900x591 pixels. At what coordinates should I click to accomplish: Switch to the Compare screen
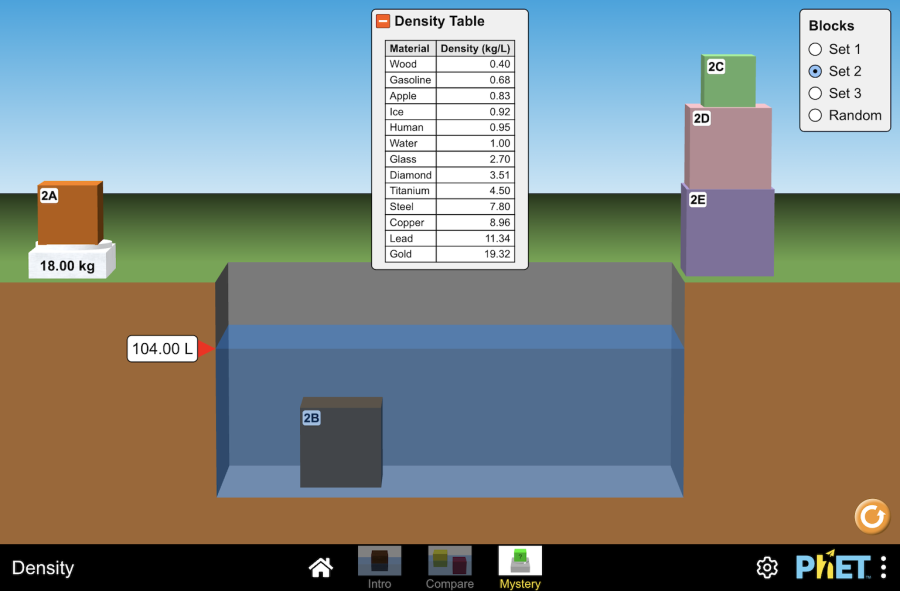click(x=449, y=567)
